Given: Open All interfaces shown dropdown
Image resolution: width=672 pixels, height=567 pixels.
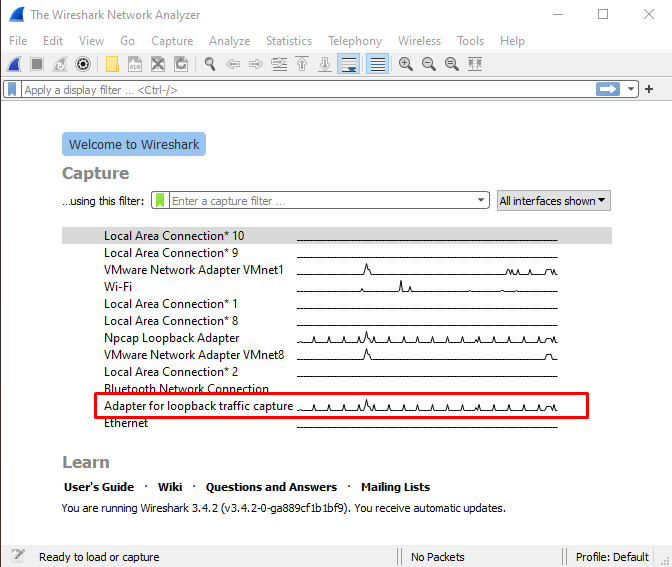Looking at the screenshot, I should point(554,201).
